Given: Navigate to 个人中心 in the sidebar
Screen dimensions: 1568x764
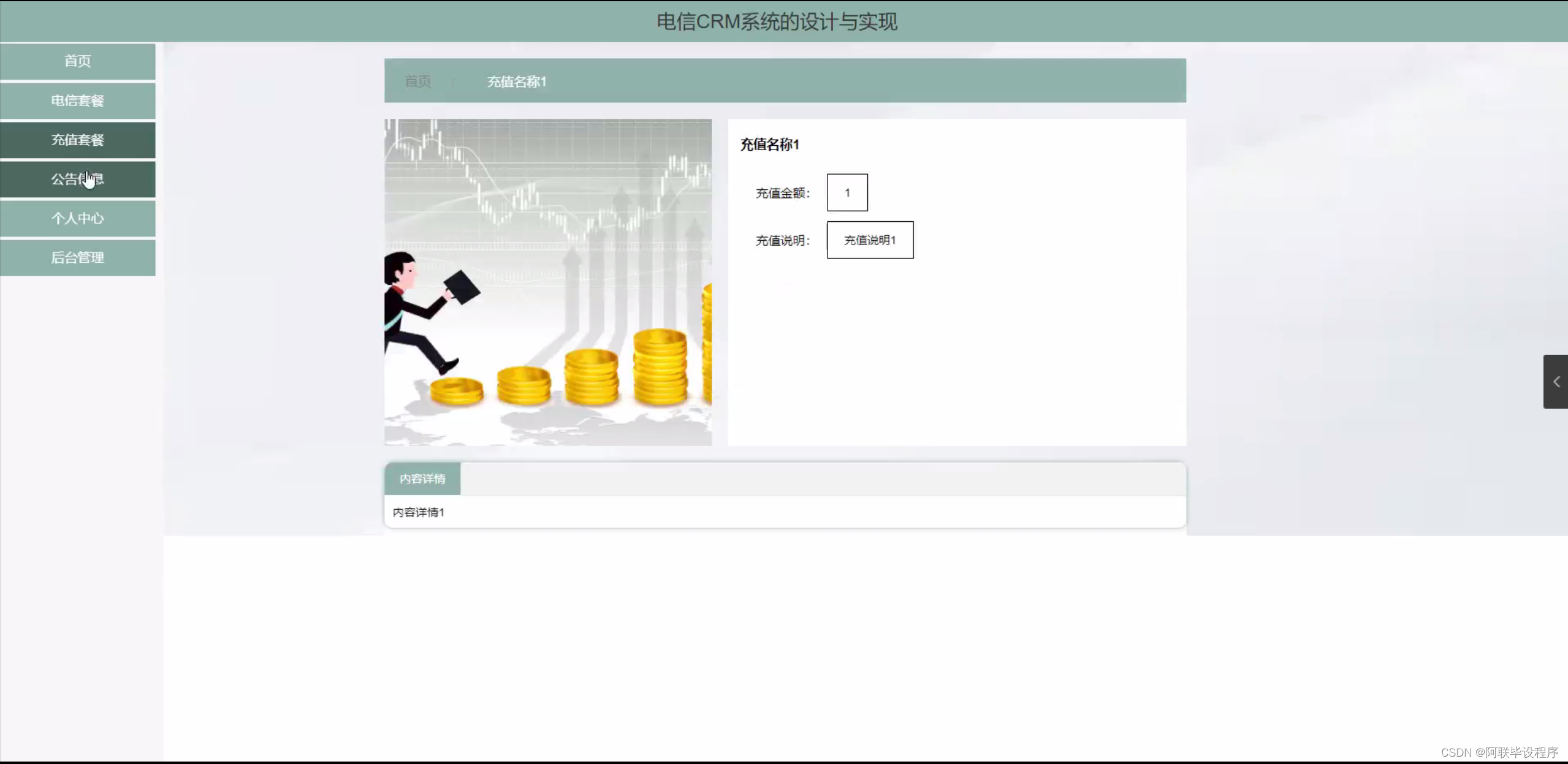Looking at the screenshot, I should [77, 218].
